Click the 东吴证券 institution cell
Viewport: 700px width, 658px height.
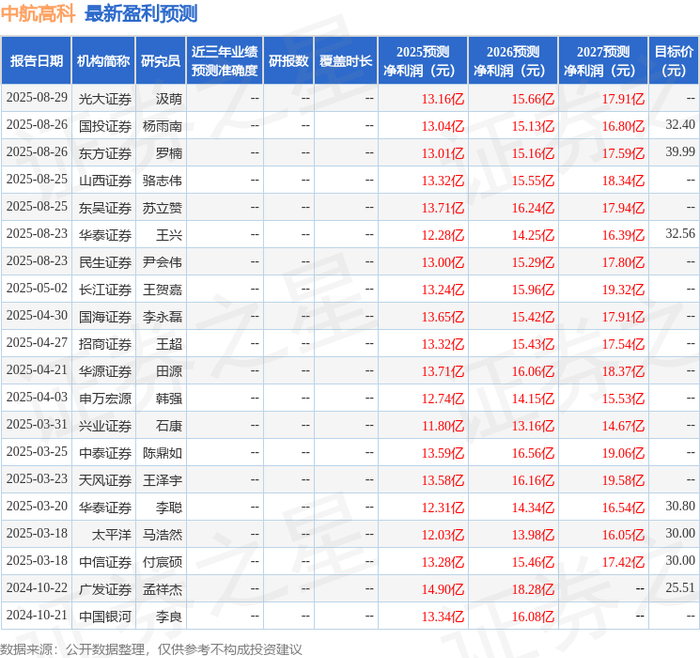[105, 208]
